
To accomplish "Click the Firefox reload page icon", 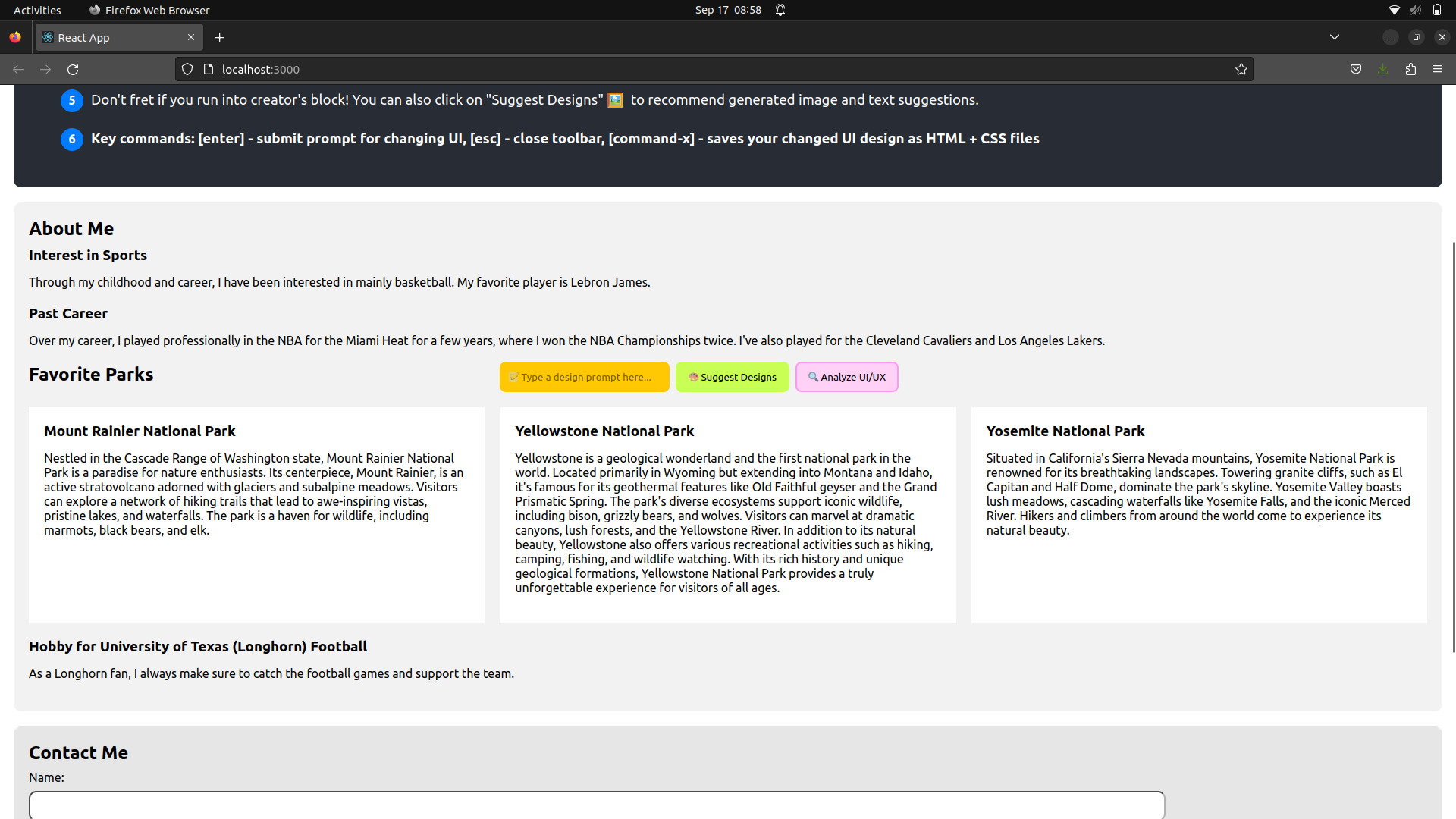I will click(73, 69).
